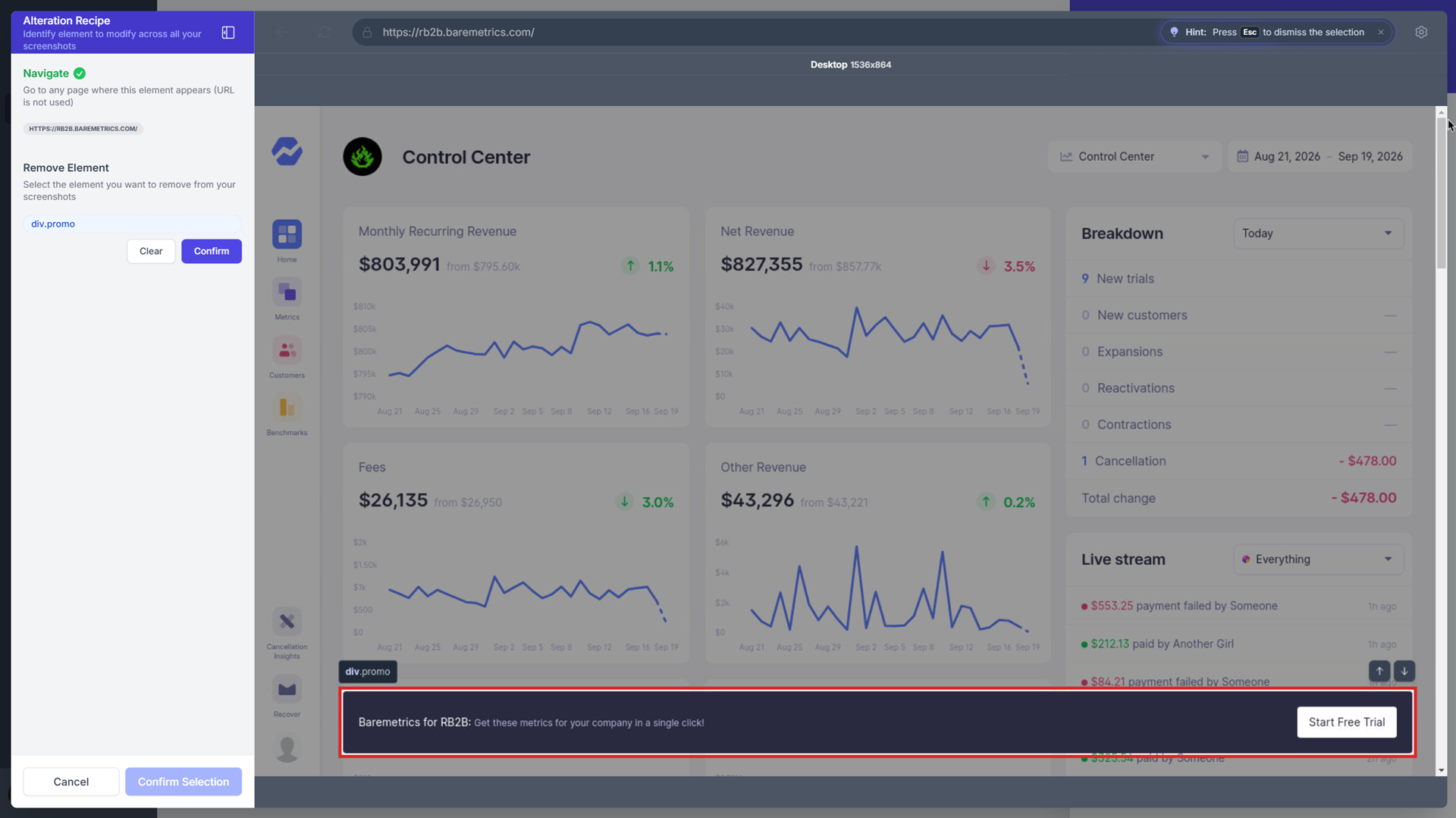Image resolution: width=1456 pixels, height=818 pixels.
Task: Select parent element with the up arrow button
Action: [1379, 671]
